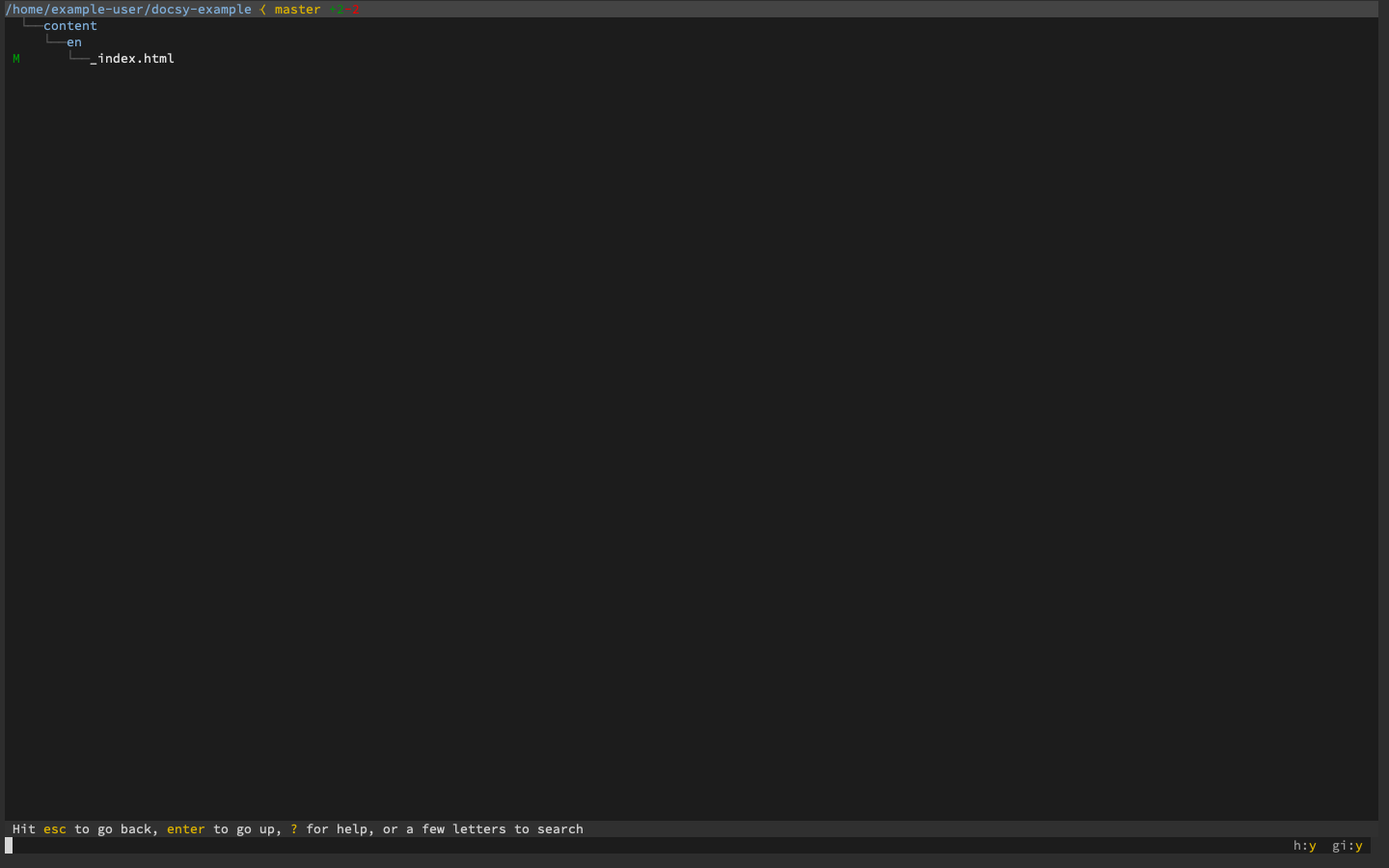Collapse the content directory branch

69,25
